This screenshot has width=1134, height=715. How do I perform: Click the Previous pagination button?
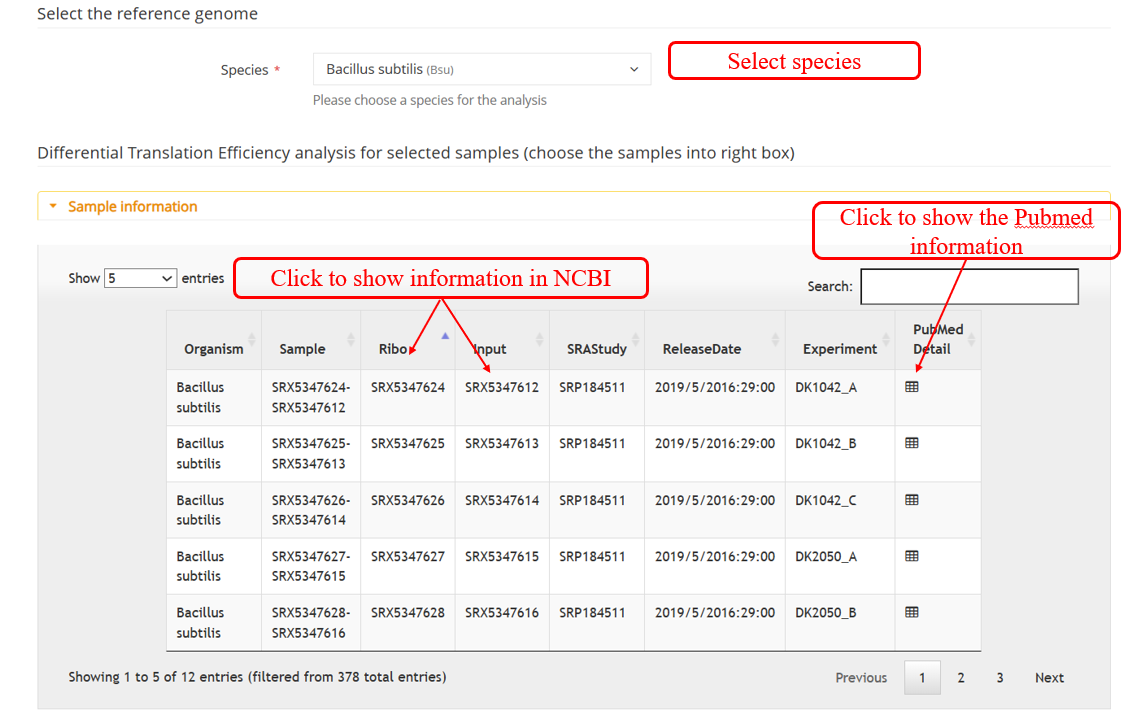(x=861, y=678)
